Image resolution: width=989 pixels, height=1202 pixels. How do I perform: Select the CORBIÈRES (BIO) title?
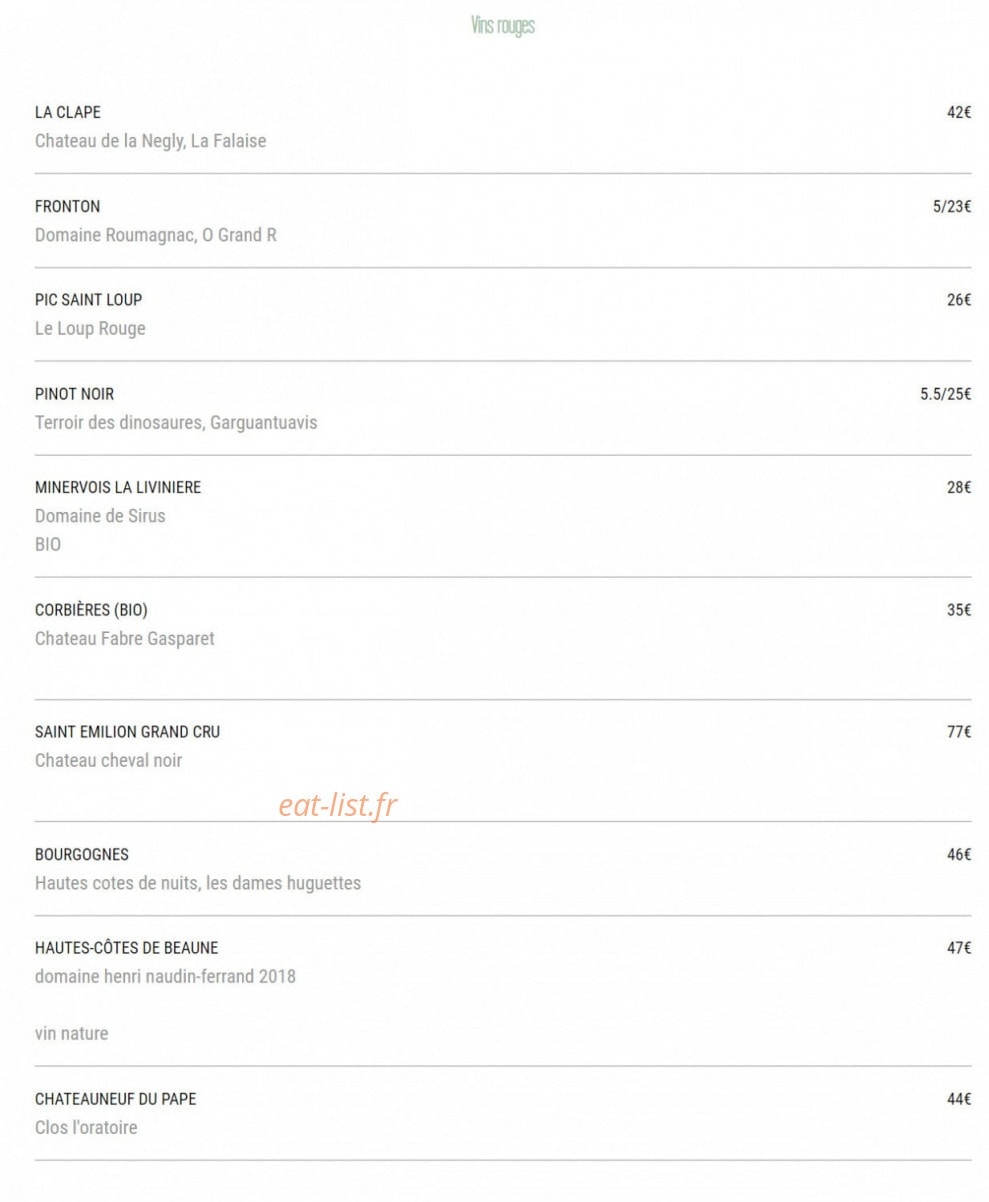click(x=91, y=610)
